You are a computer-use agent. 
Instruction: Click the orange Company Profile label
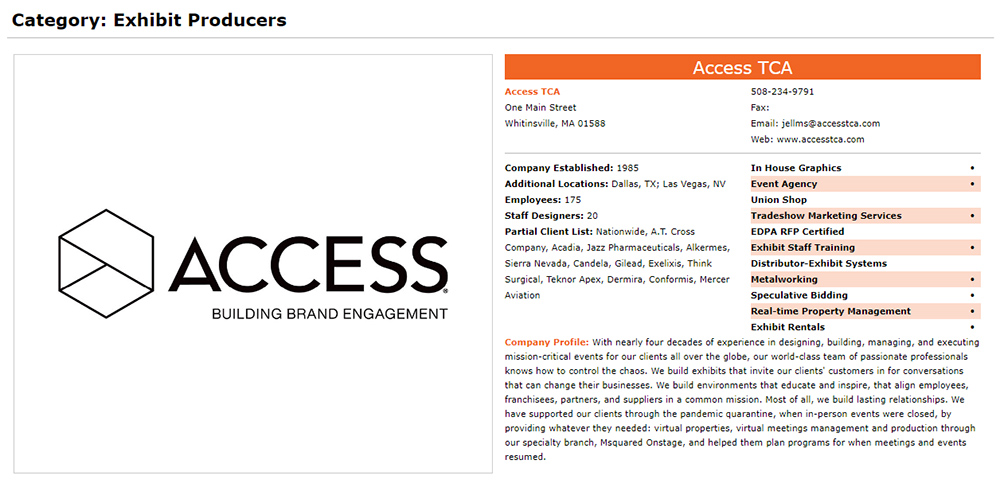pyautogui.click(x=546, y=342)
